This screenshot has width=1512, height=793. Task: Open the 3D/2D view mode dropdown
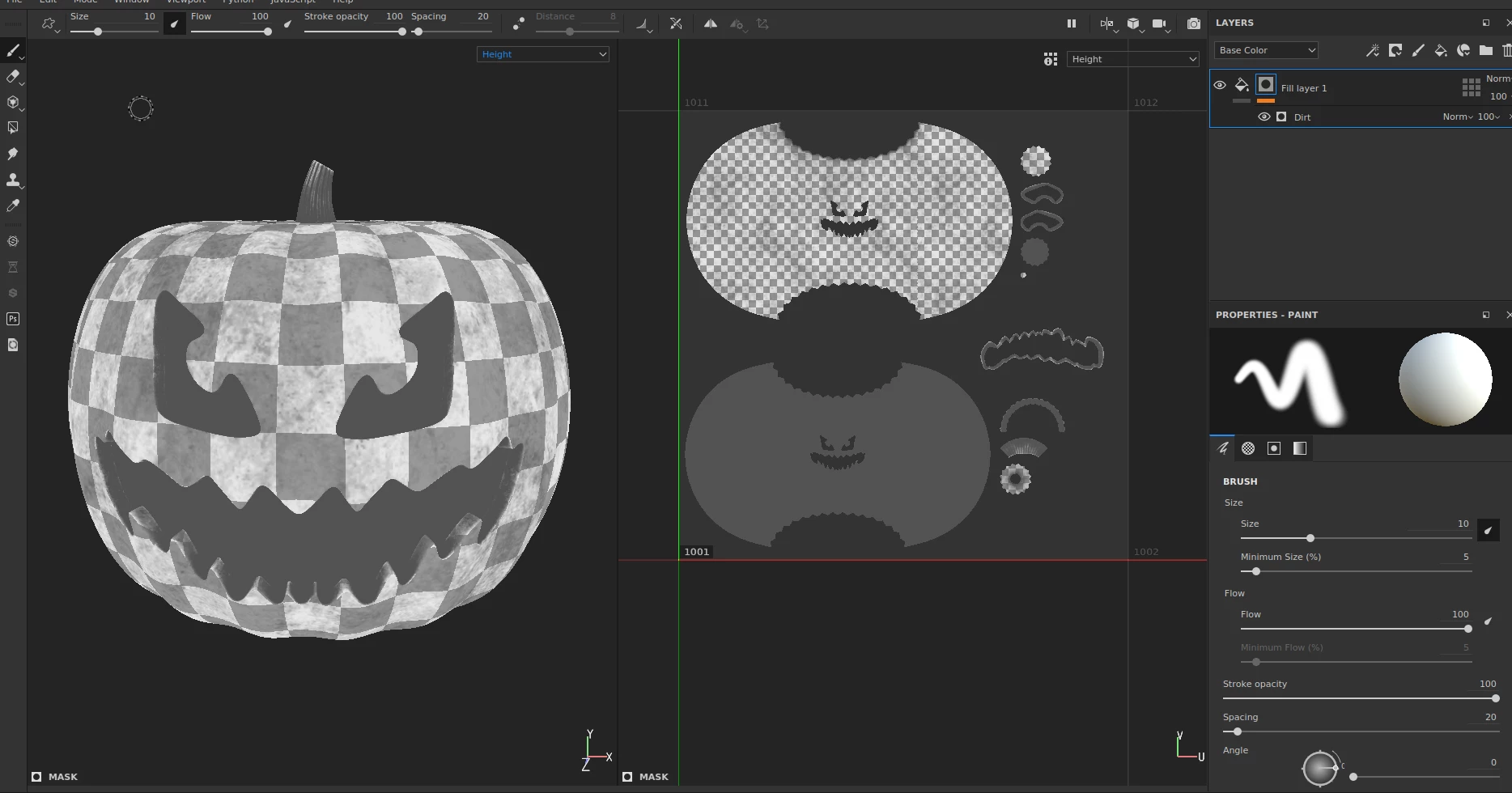[x=1107, y=24]
